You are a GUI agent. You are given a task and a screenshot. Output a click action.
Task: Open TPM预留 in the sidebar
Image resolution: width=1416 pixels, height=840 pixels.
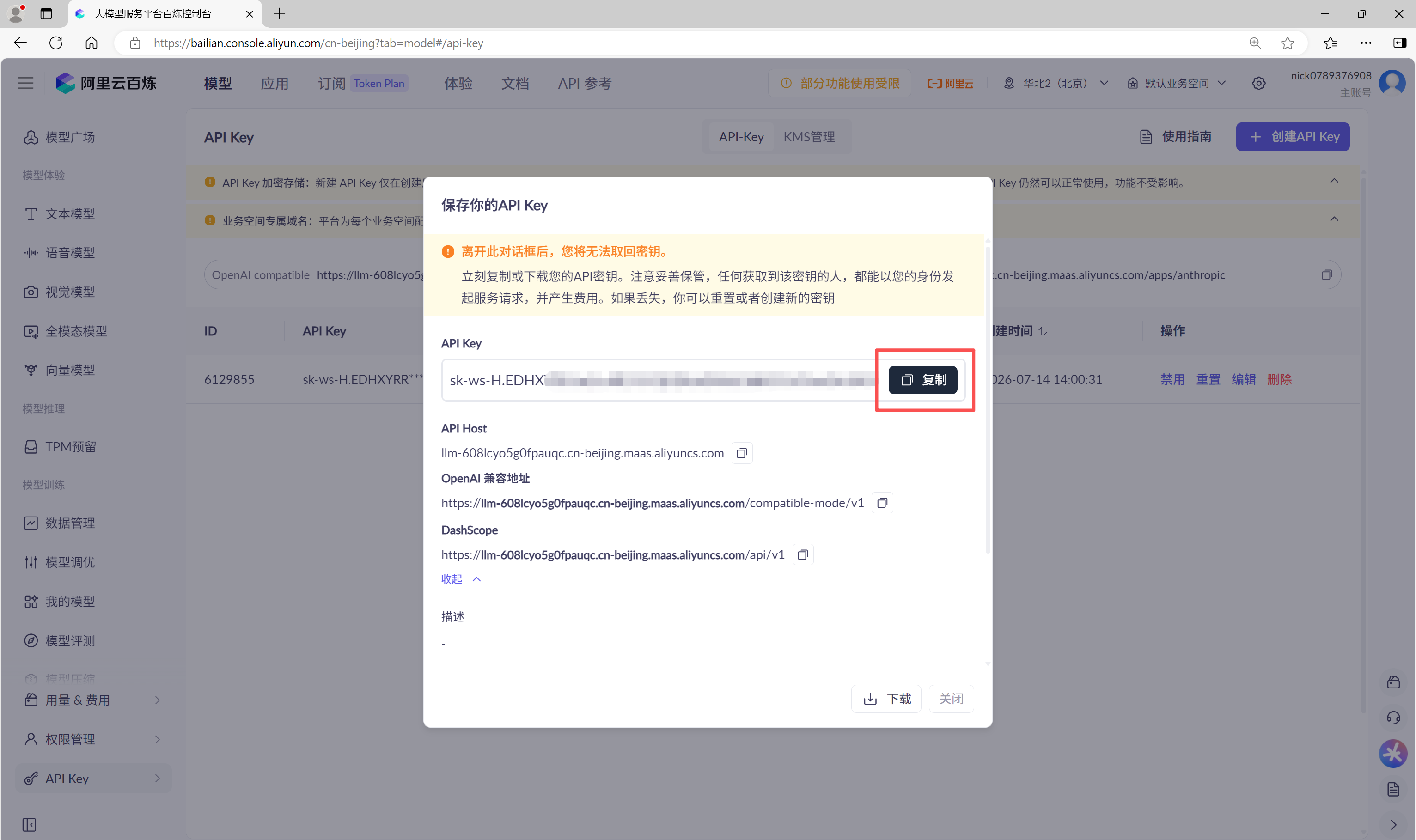pyautogui.click(x=60, y=447)
